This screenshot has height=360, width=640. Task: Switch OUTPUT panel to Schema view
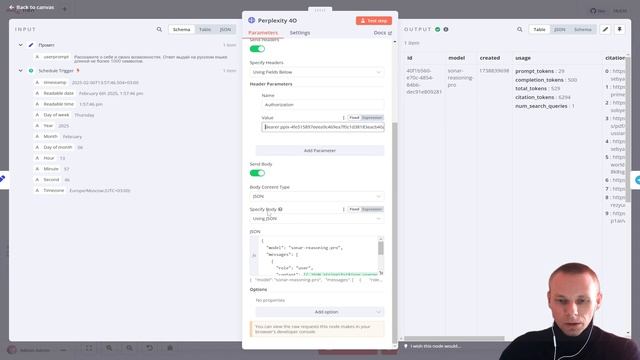click(x=582, y=29)
